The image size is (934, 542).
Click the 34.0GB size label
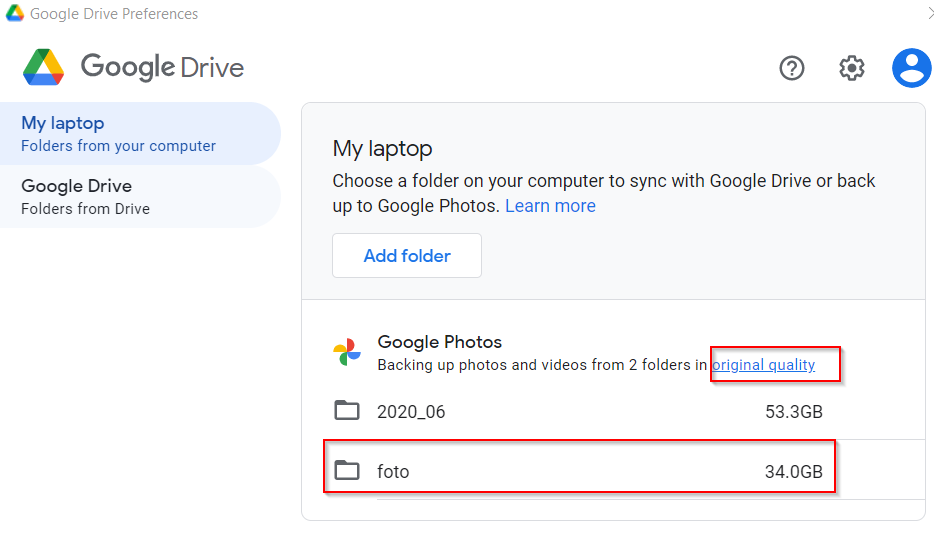click(794, 472)
